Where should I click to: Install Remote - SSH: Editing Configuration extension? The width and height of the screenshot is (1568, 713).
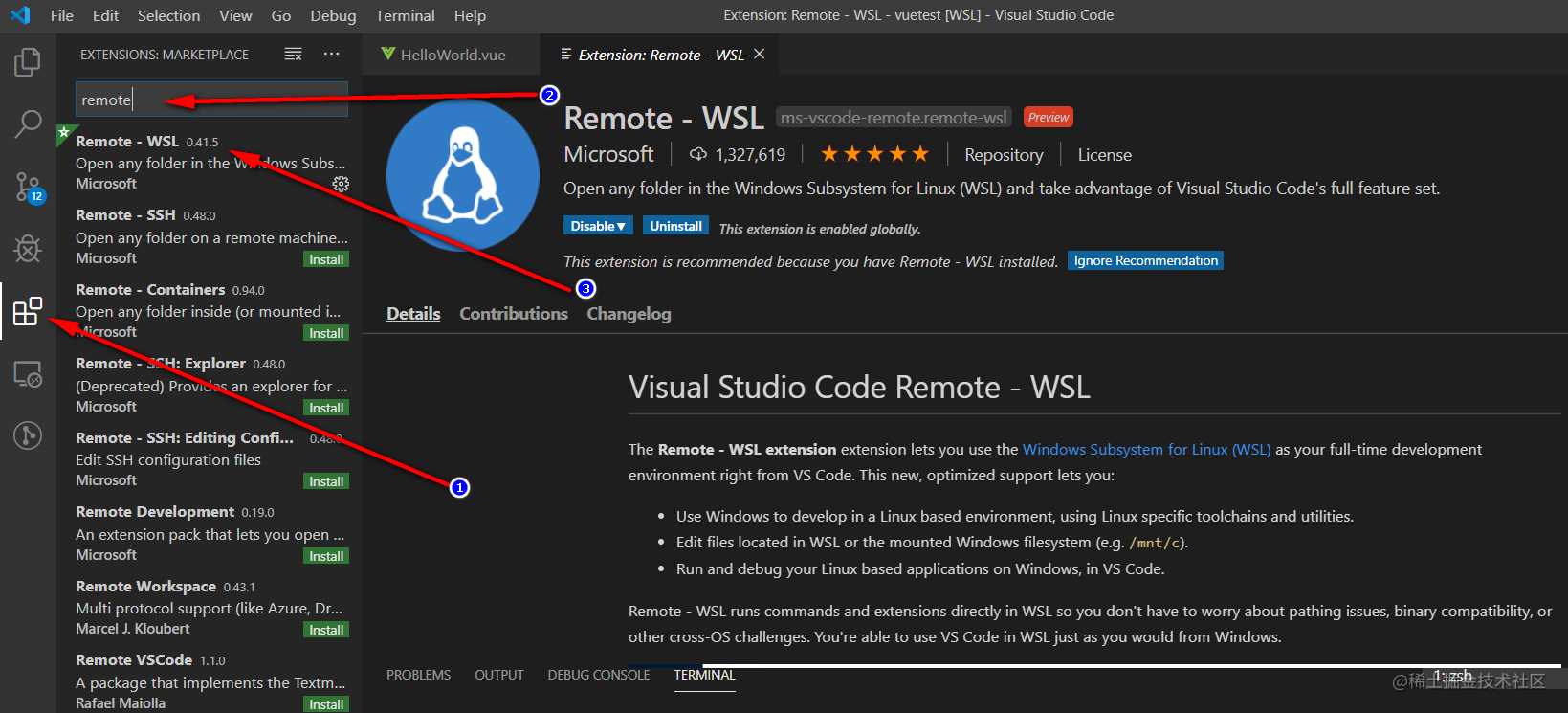coord(326,481)
